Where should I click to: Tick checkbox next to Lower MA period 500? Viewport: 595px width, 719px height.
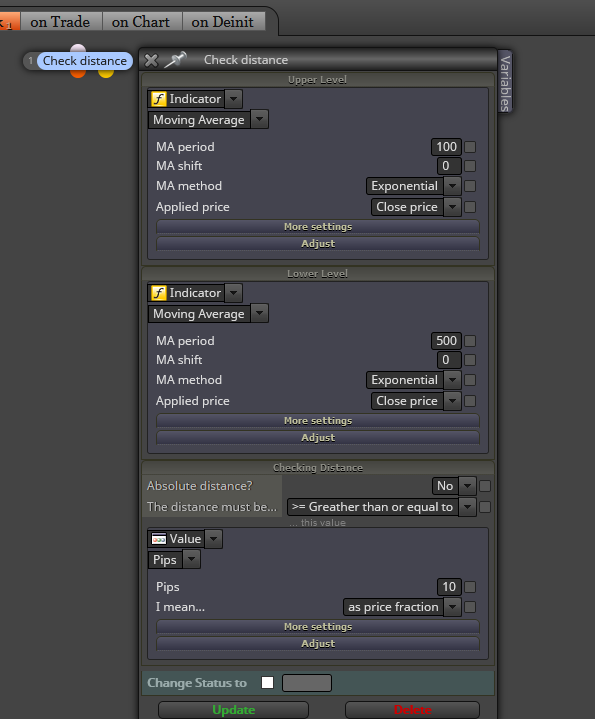[470, 341]
